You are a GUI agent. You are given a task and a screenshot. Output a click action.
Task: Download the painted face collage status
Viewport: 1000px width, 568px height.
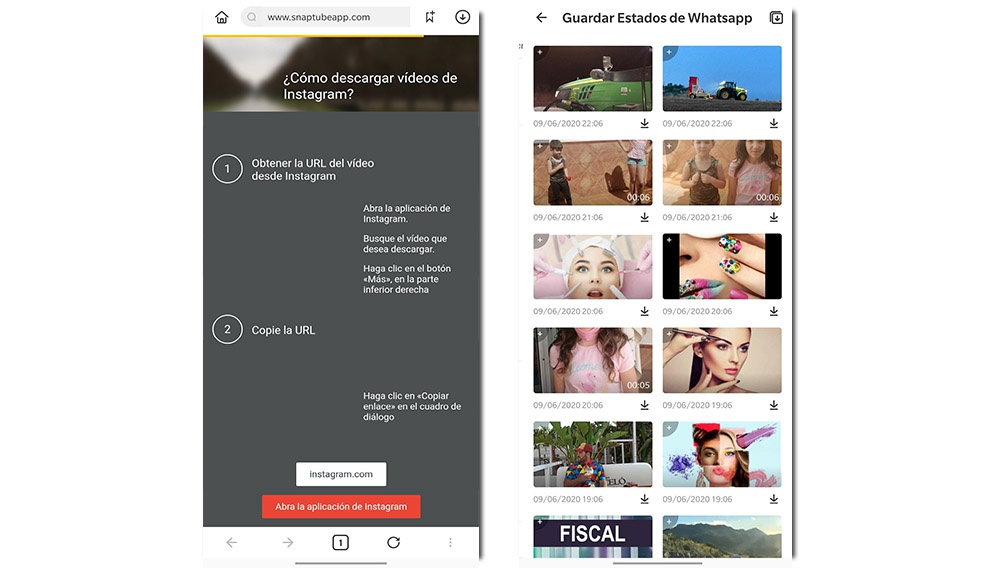pos(774,499)
